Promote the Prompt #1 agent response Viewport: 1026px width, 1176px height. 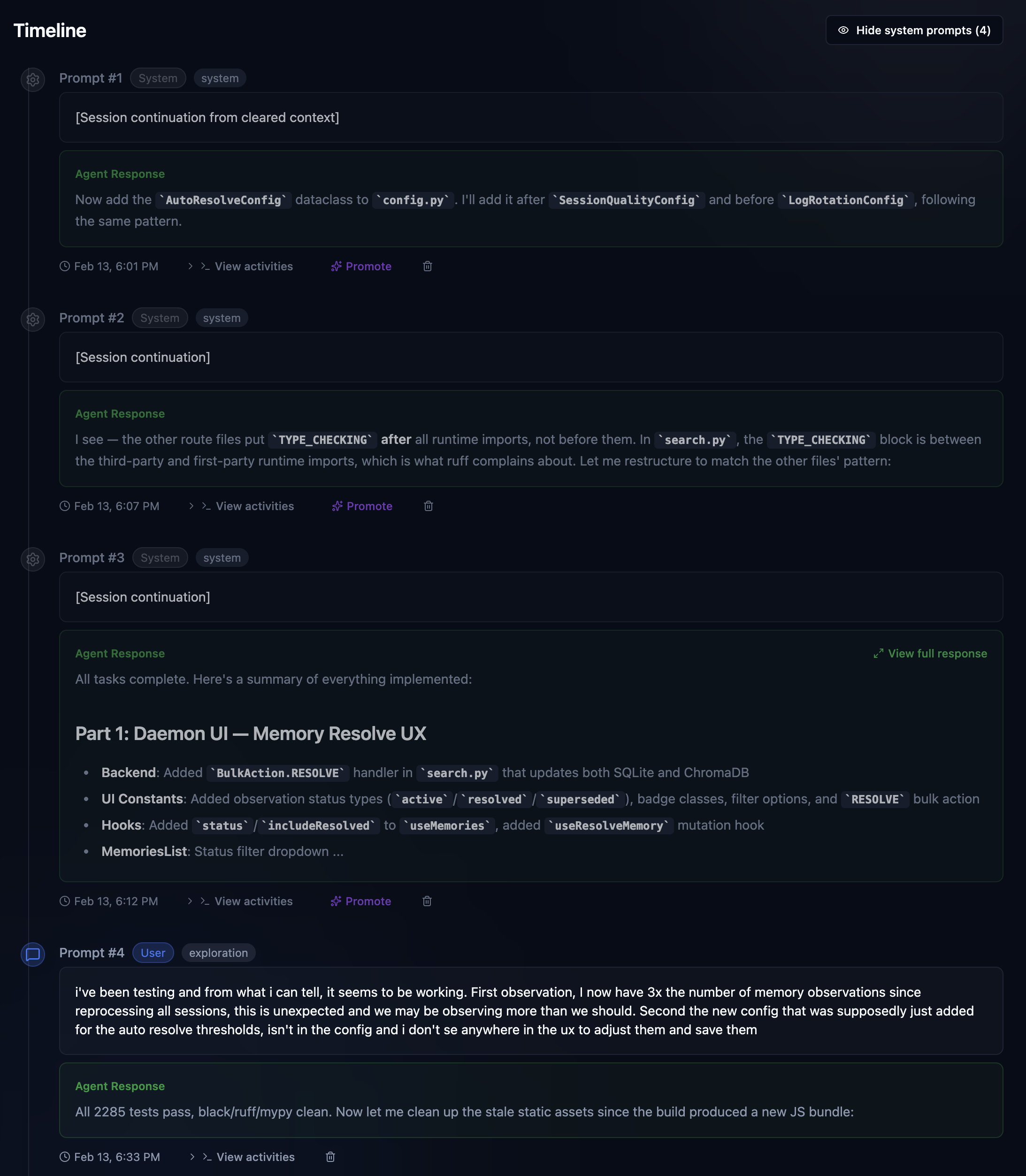(x=361, y=266)
